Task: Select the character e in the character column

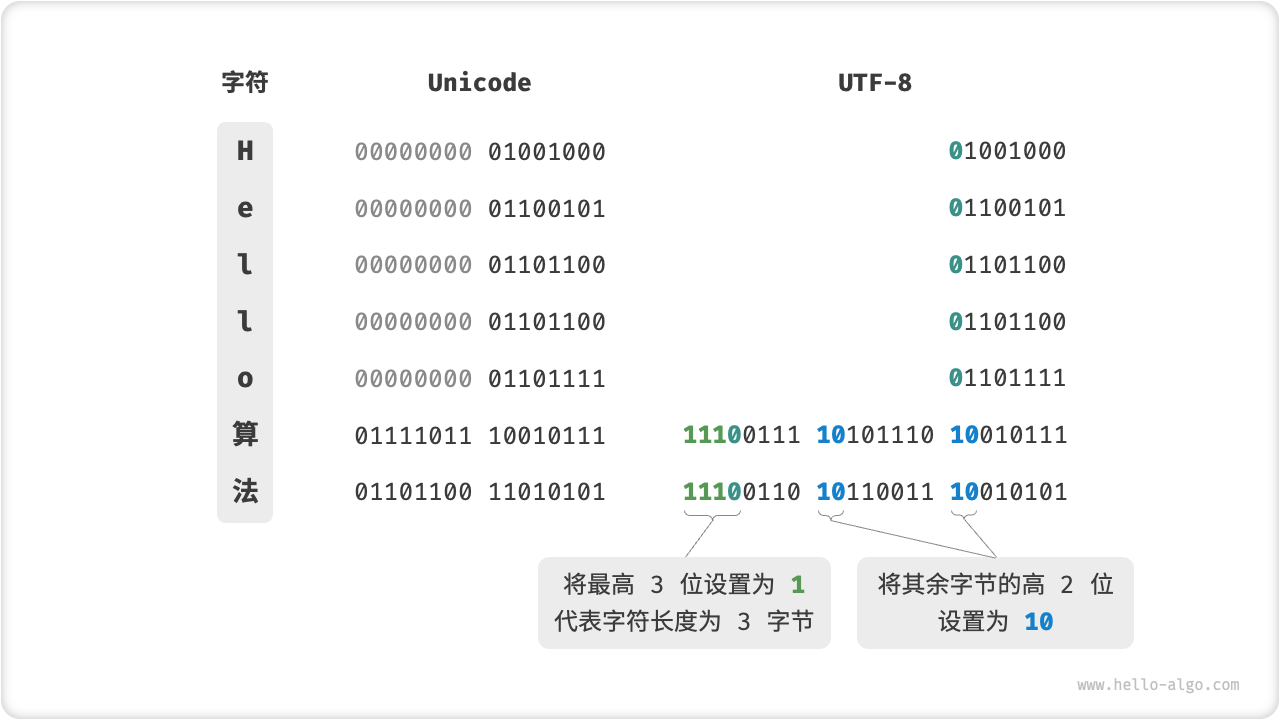Action: click(245, 208)
